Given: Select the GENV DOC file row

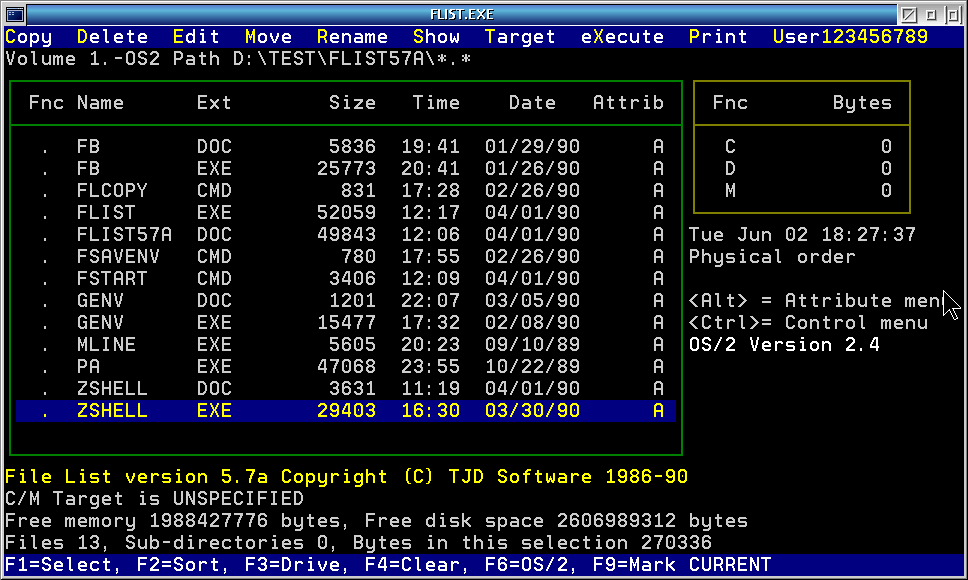Looking at the screenshot, I should (346, 301).
